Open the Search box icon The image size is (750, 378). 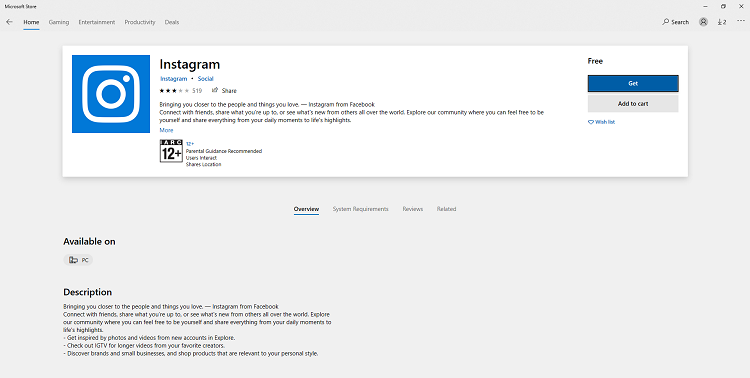(675, 22)
